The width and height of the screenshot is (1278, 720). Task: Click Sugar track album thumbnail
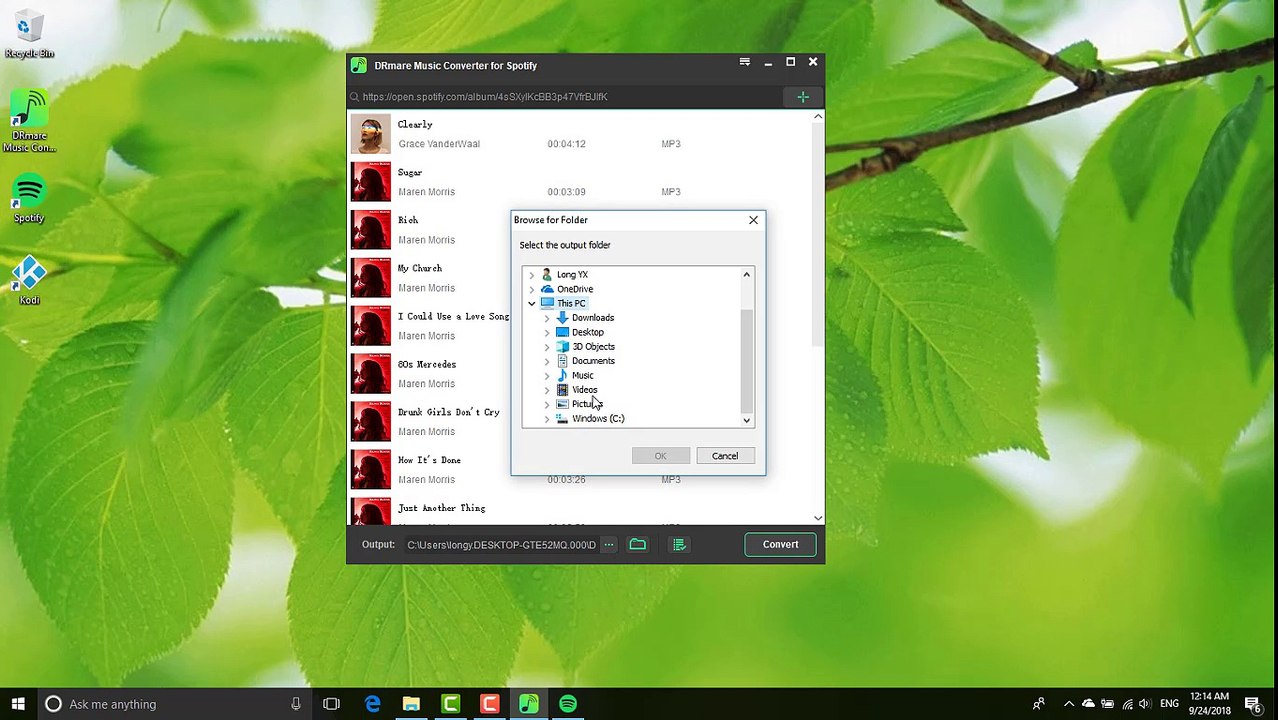370,182
